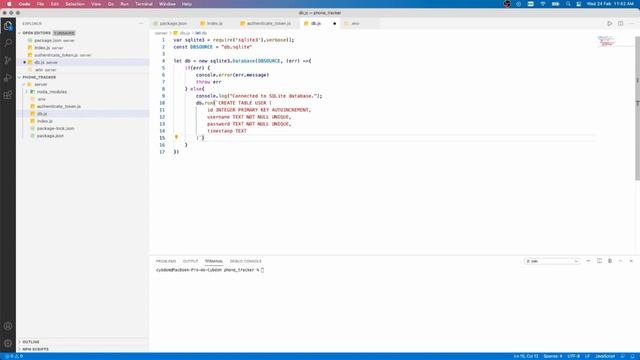Viewport: 640px width, 360px height.
Task: Expand the NPM SCRIPTS section
Action: pos(36,349)
